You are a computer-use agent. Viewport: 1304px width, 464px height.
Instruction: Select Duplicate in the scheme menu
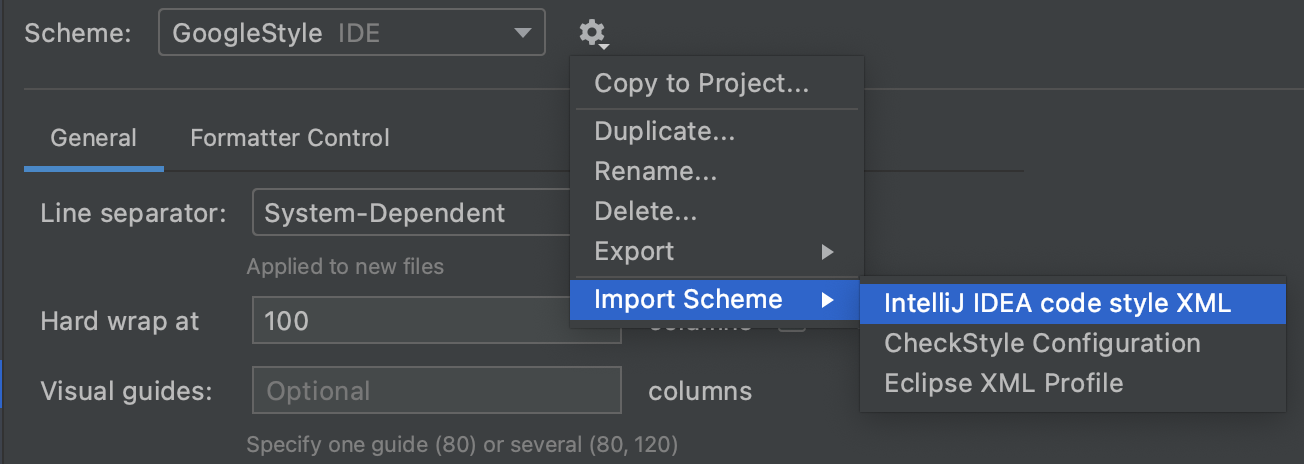click(x=664, y=131)
